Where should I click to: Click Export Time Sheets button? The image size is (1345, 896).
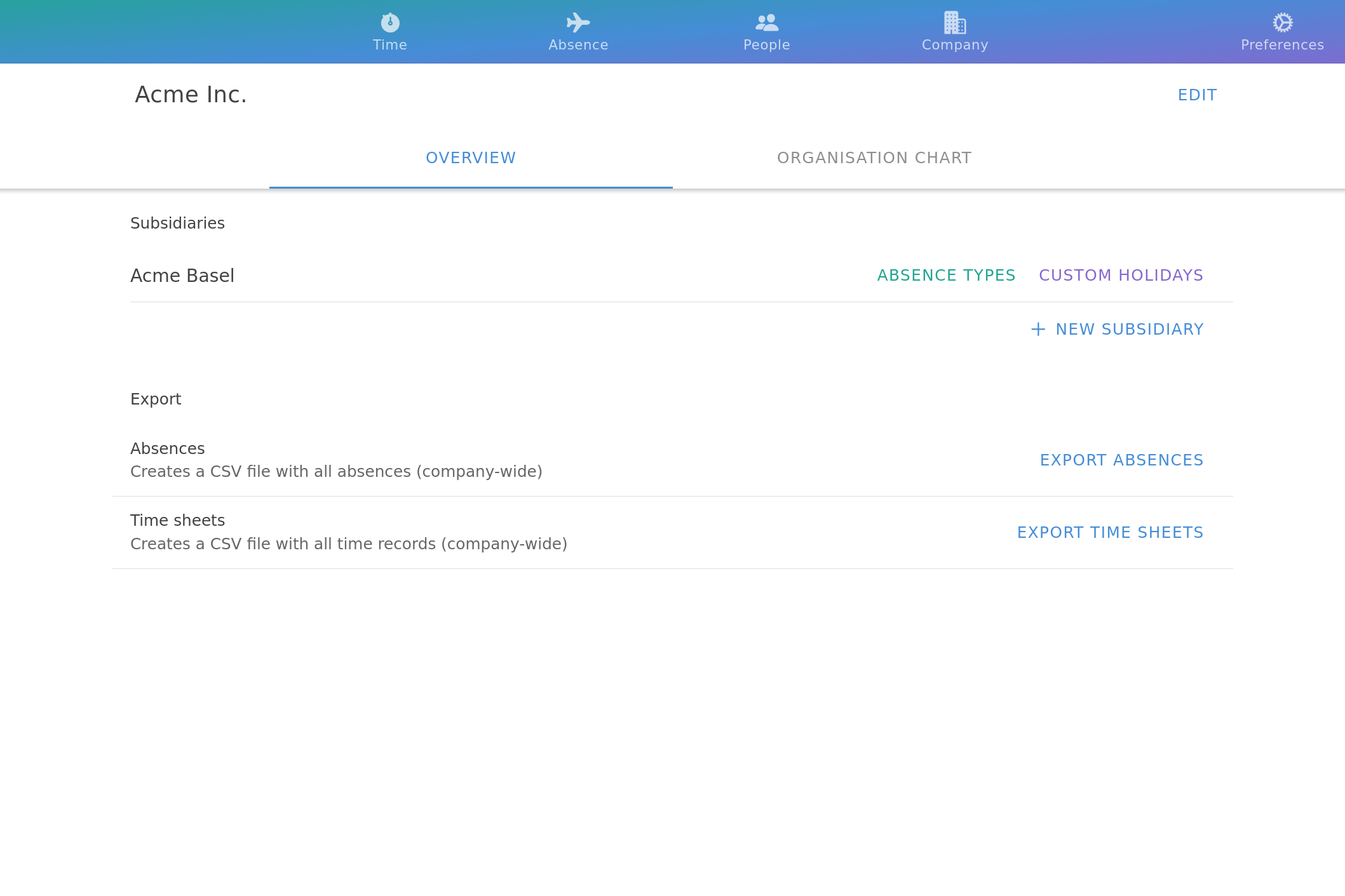(1110, 532)
